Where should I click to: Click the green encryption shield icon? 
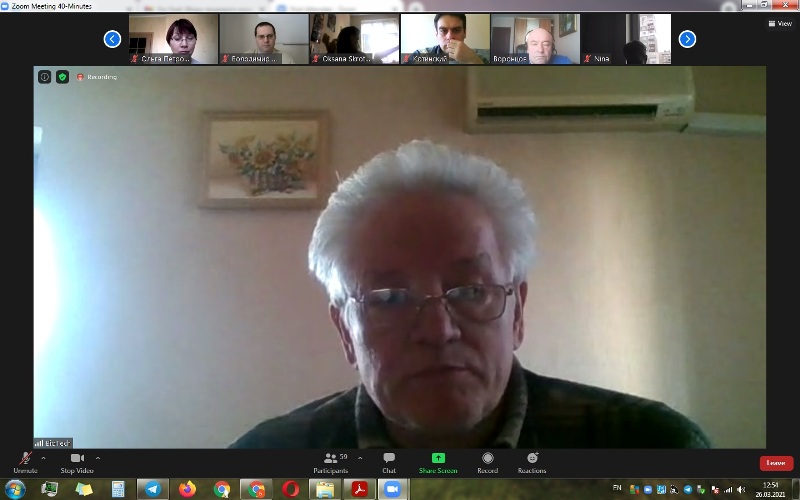(62, 77)
